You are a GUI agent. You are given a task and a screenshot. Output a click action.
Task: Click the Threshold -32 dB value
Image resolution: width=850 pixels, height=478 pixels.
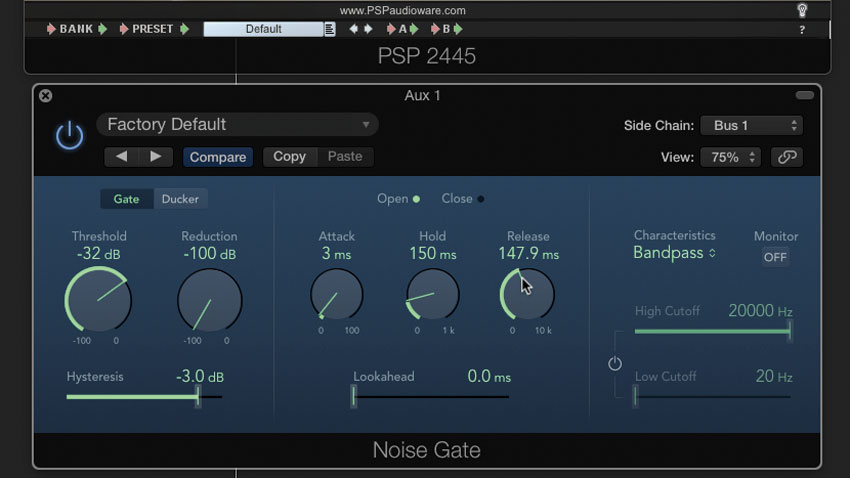(x=98, y=254)
